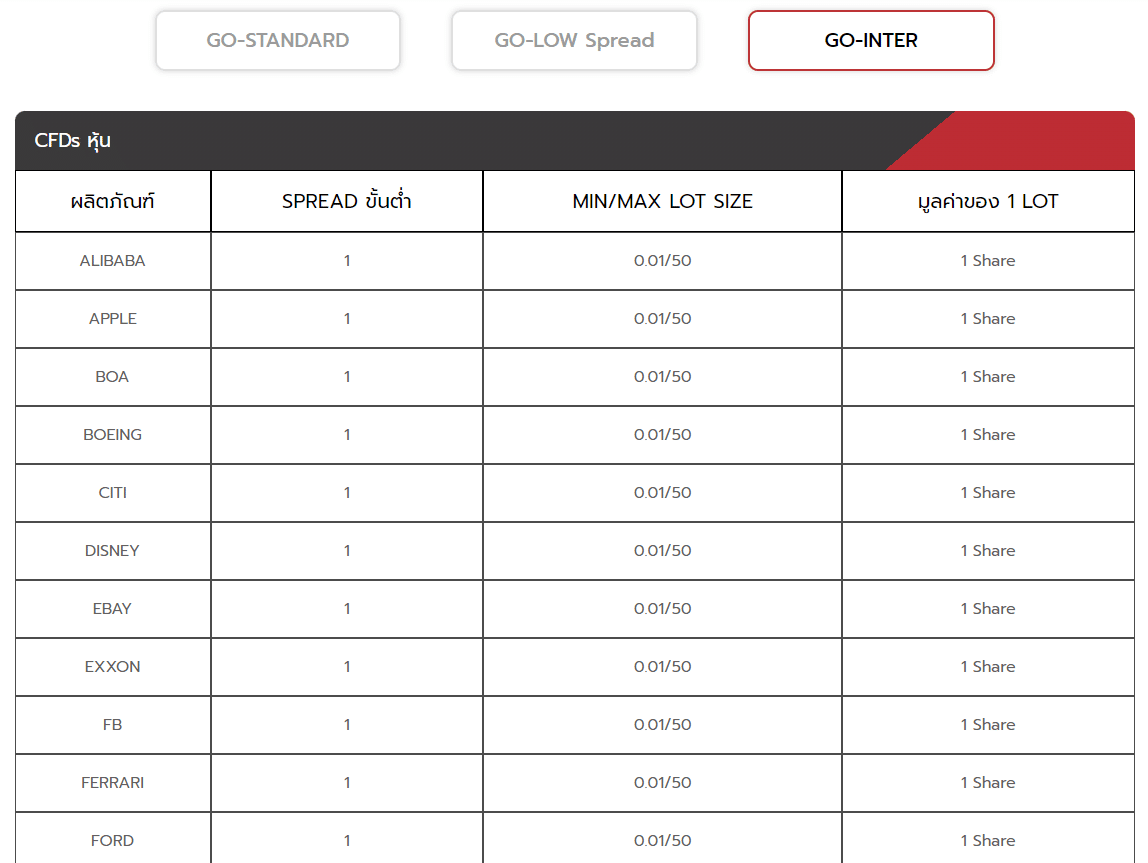Select the FORD product cell

tap(113, 840)
